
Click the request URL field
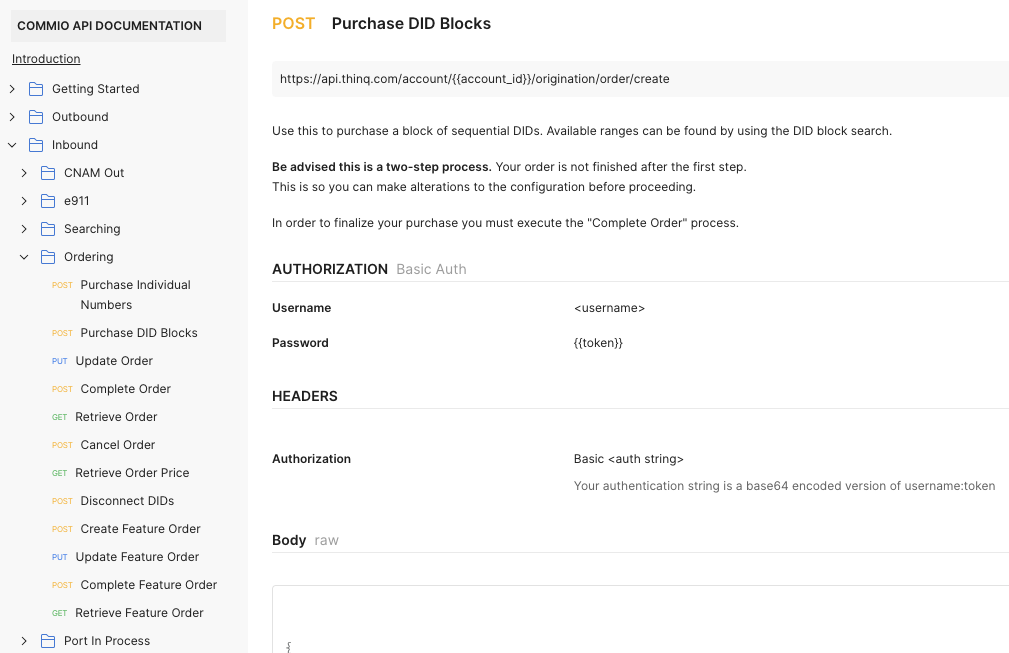click(x=640, y=78)
